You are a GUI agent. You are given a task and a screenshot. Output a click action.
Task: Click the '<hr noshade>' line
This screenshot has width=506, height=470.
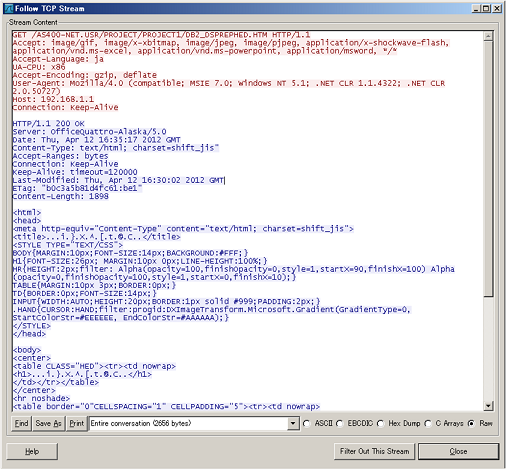coord(41,399)
